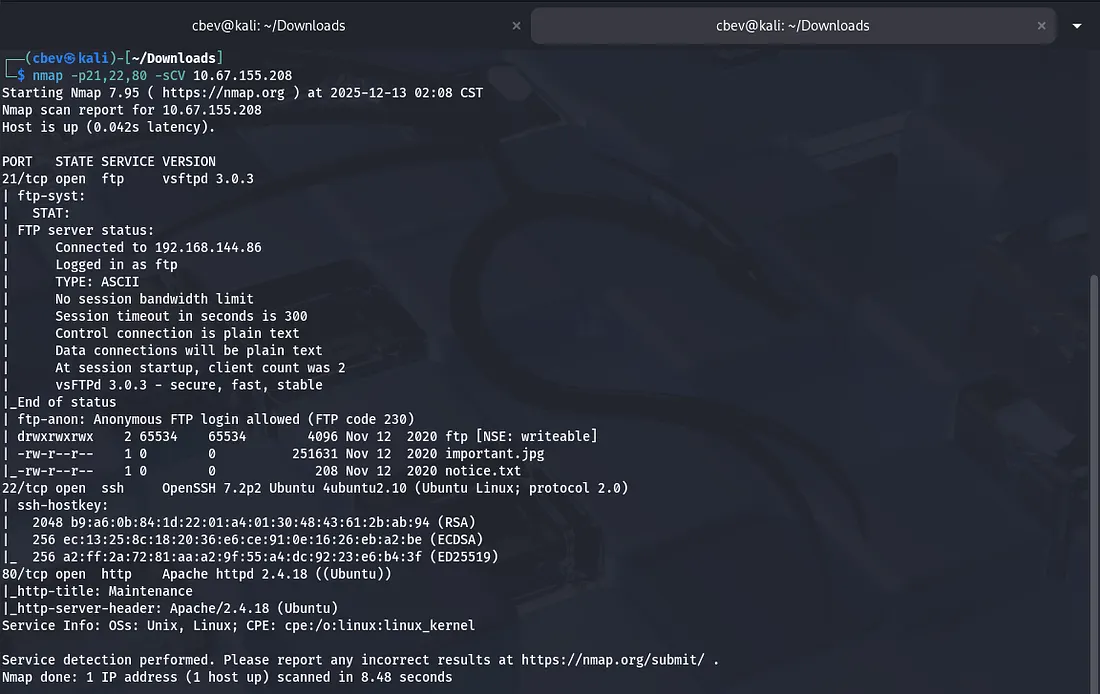The width and height of the screenshot is (1100, 694).
Task: Click the cbev@kali prompt username
Action: click(50, 58)
